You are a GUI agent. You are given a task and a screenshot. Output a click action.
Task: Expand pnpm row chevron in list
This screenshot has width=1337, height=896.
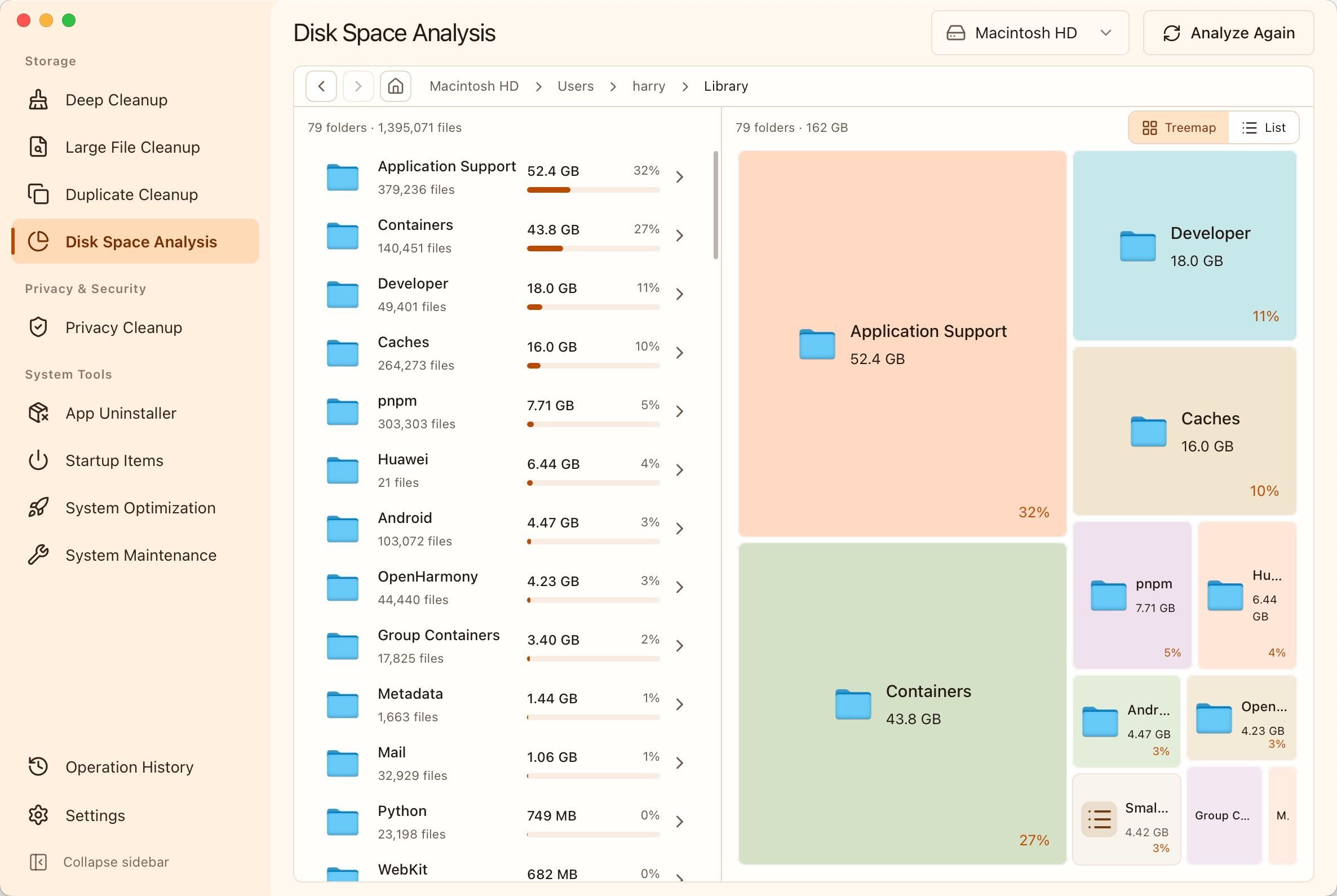click(680, 411)
